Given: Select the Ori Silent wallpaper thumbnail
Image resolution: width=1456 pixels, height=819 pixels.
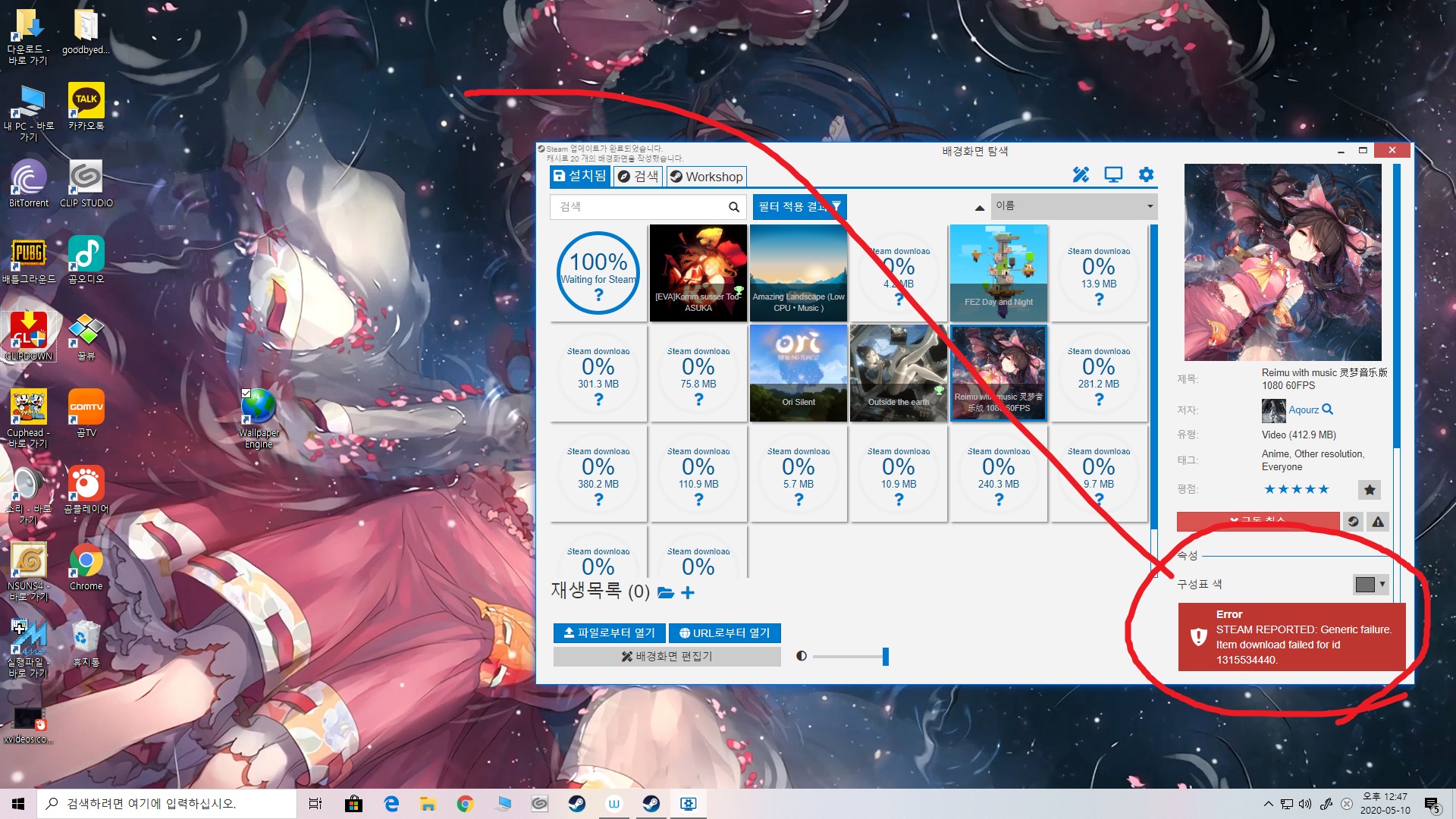Looking at the screenshot, I should (799, 373).
